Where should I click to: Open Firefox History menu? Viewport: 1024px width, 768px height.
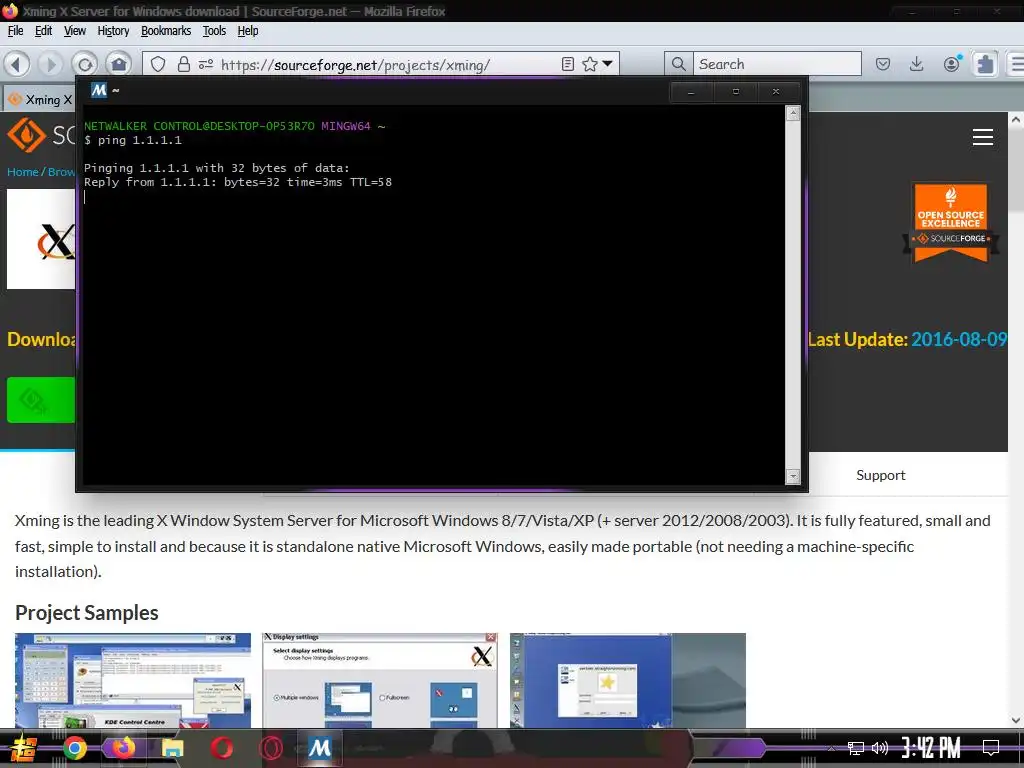click(x=113, y=31)
